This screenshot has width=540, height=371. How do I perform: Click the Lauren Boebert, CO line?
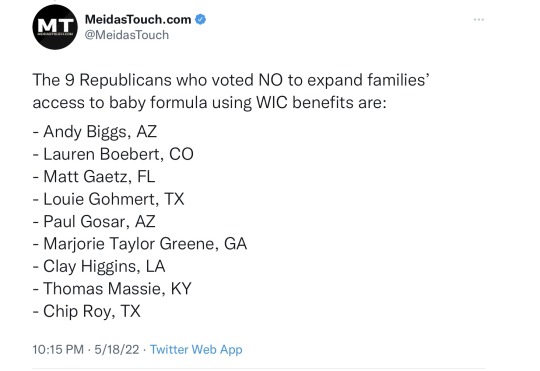(x=113, y=154)
